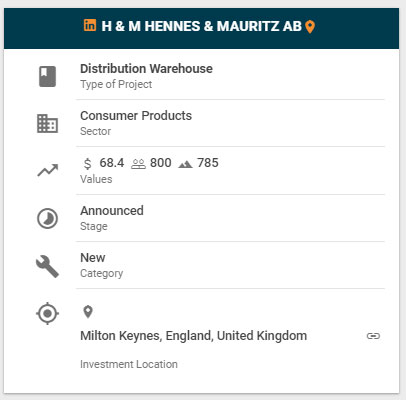Open the company's LinkedIn icon in header

[90, 25]
